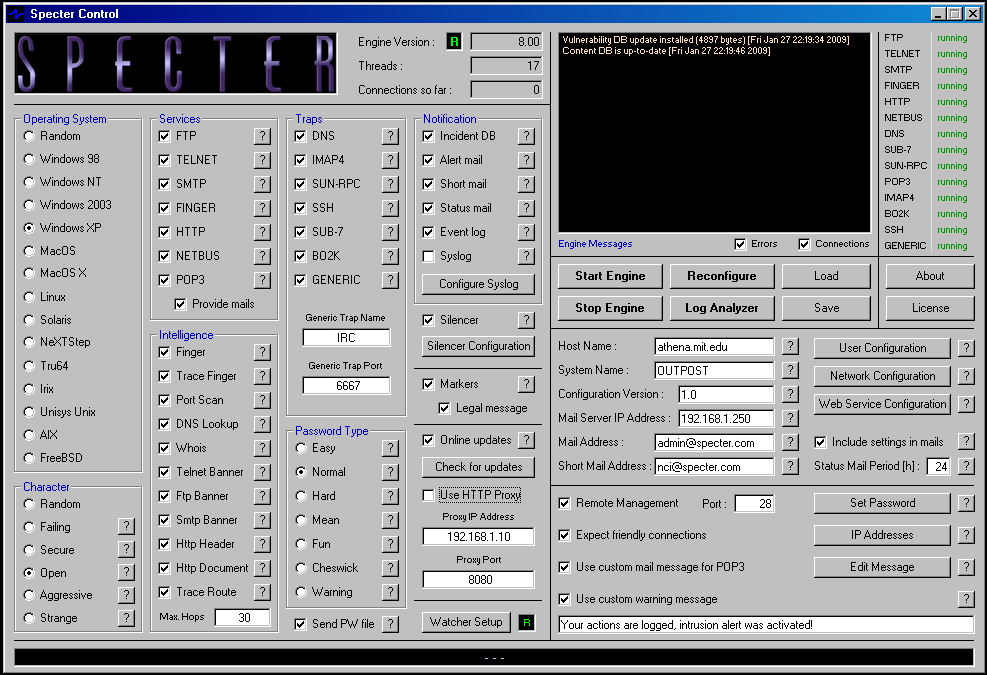
Task: Choose the Hard password type
Action: point(301,496)
